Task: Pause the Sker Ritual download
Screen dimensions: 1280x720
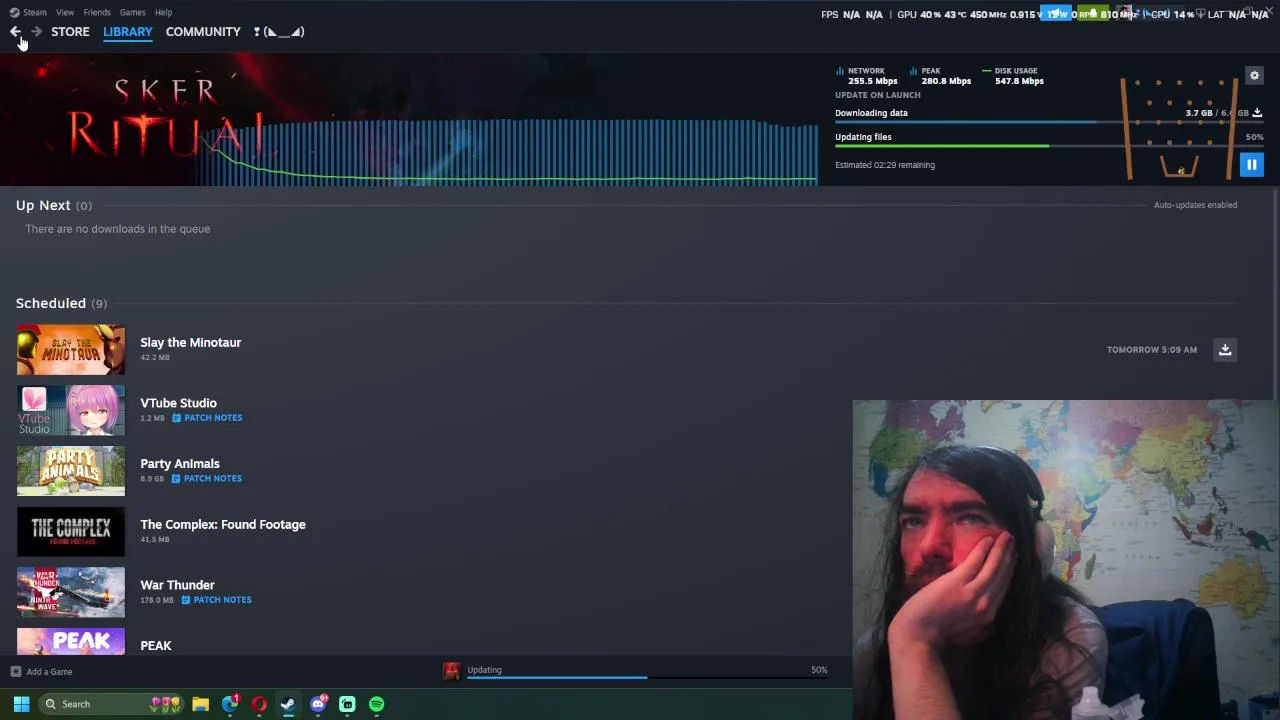Action: [x=1251, y=165]
